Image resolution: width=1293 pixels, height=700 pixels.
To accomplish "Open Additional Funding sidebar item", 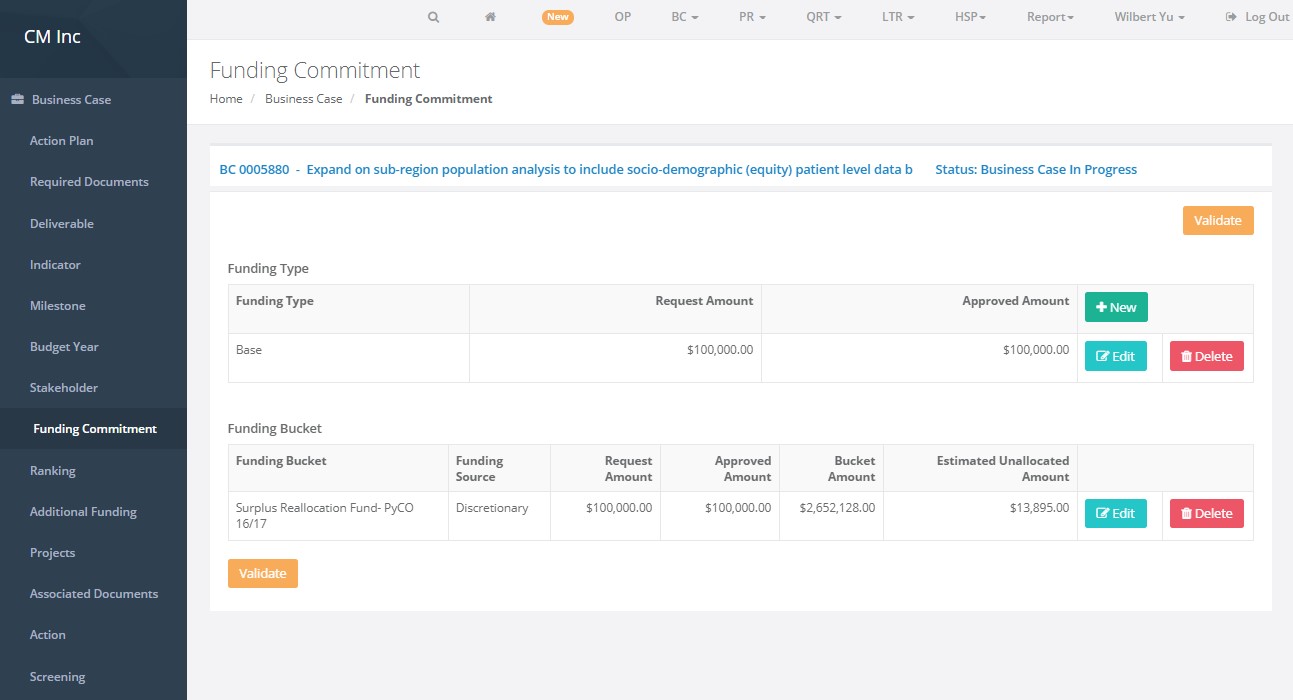I will [83, 512].
